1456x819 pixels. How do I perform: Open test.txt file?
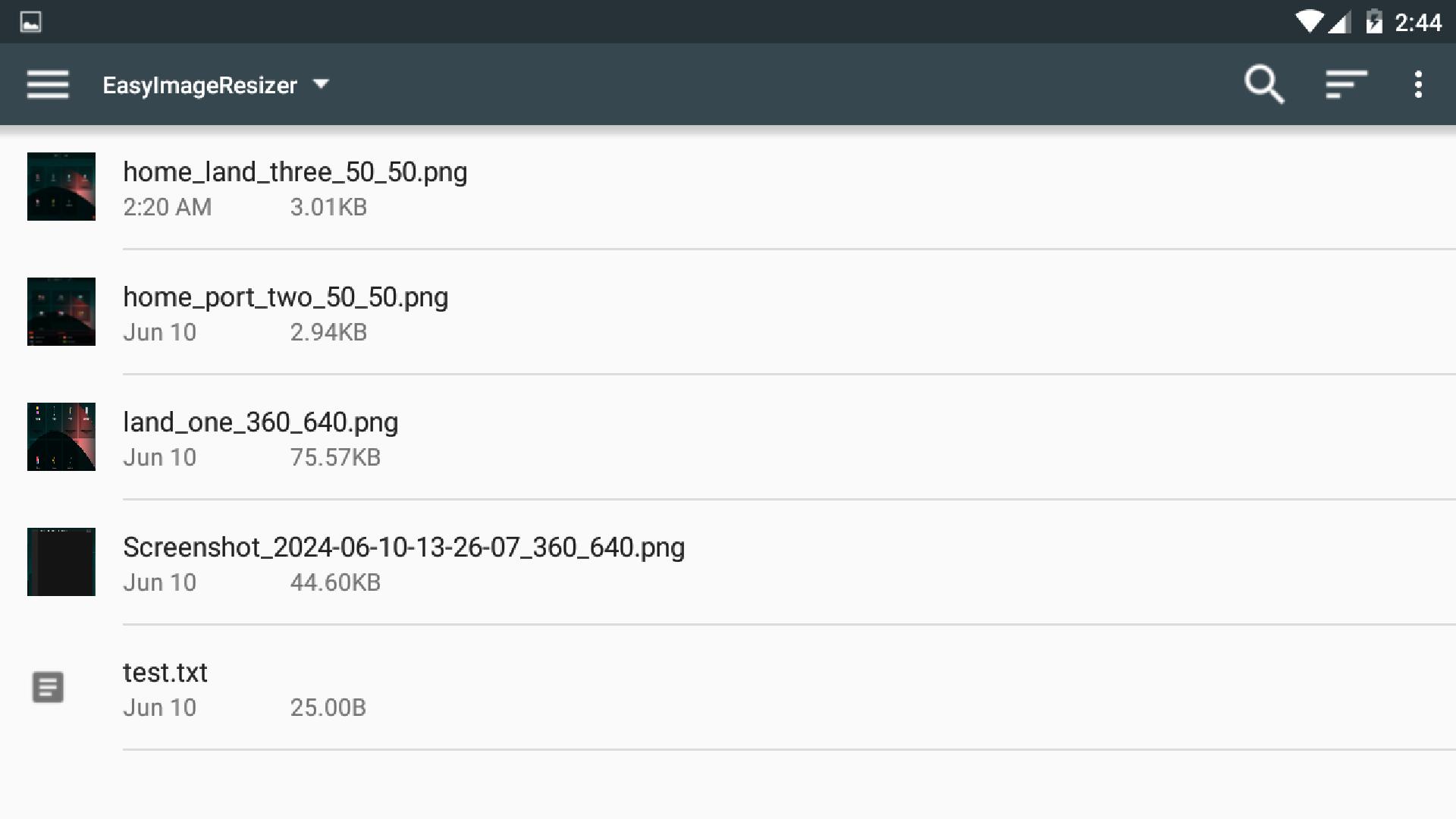coord(728,687)
